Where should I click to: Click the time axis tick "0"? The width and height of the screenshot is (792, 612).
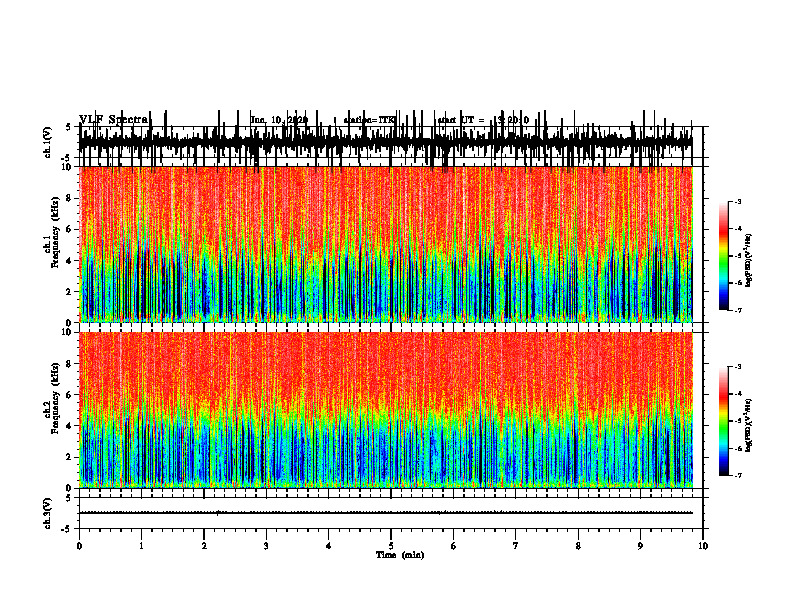pyautogui.click(x=79, y=546)
